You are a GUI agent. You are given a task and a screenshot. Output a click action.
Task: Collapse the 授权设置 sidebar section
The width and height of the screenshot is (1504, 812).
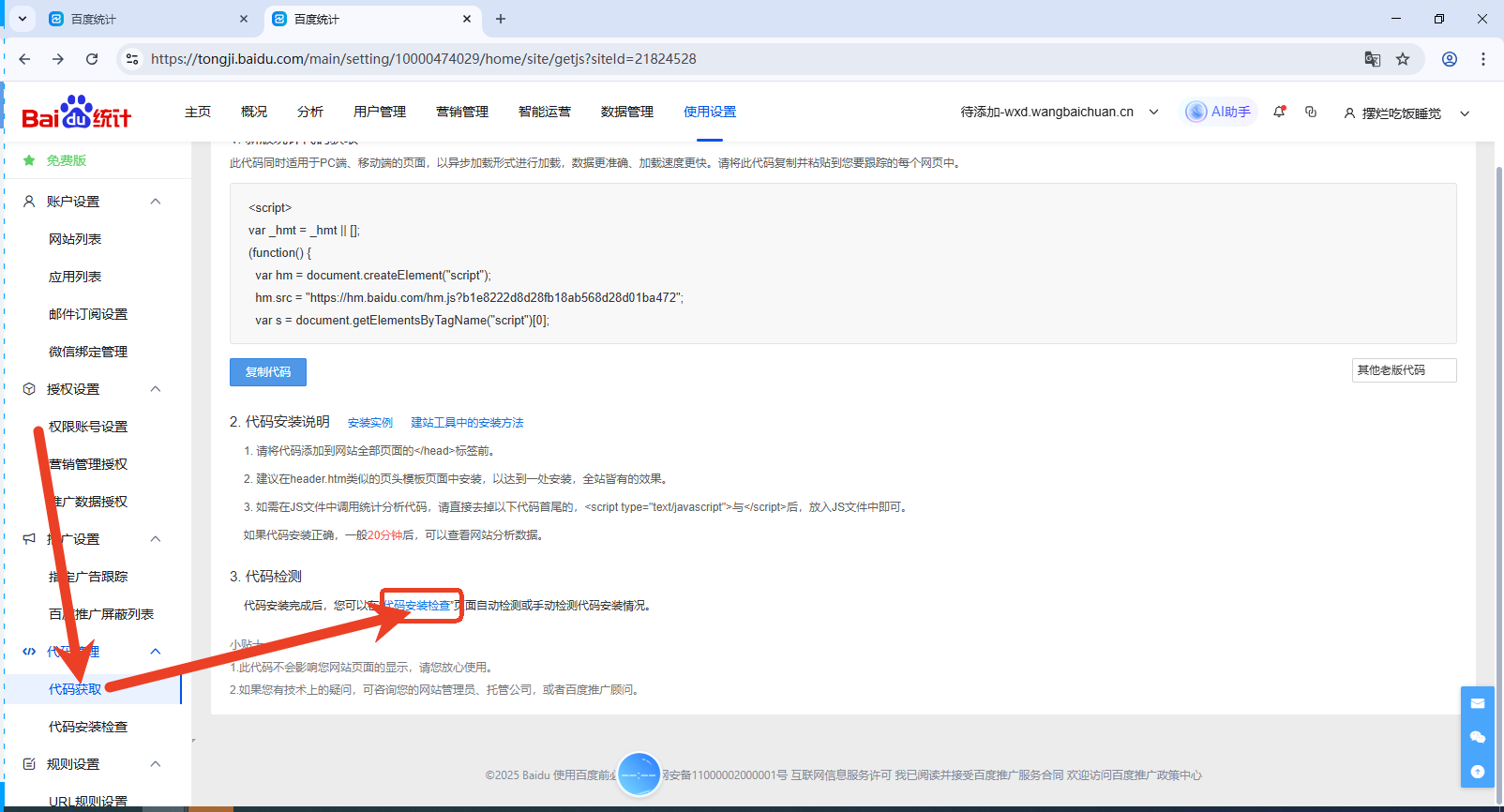point(156,389)
